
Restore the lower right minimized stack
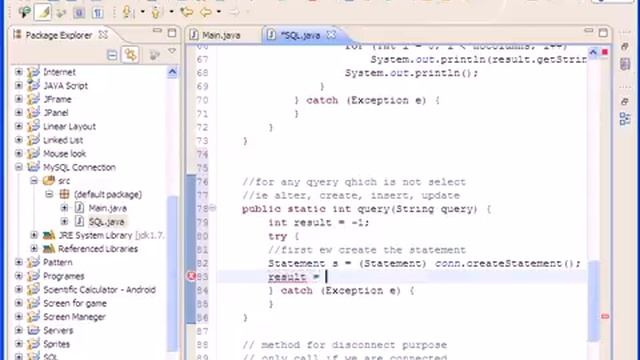point(625,102)
